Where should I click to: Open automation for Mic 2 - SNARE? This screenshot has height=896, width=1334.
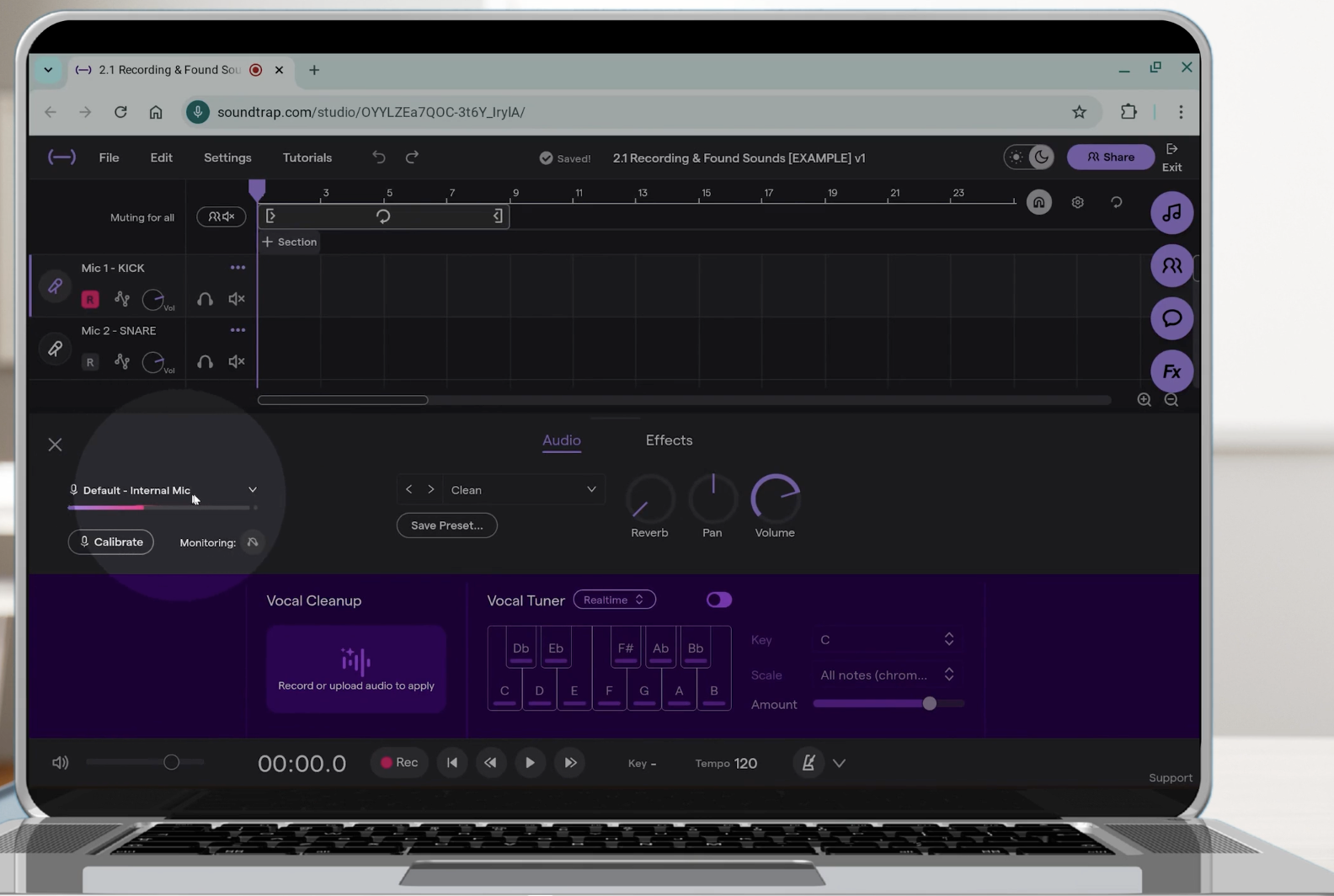pos(122,362)
